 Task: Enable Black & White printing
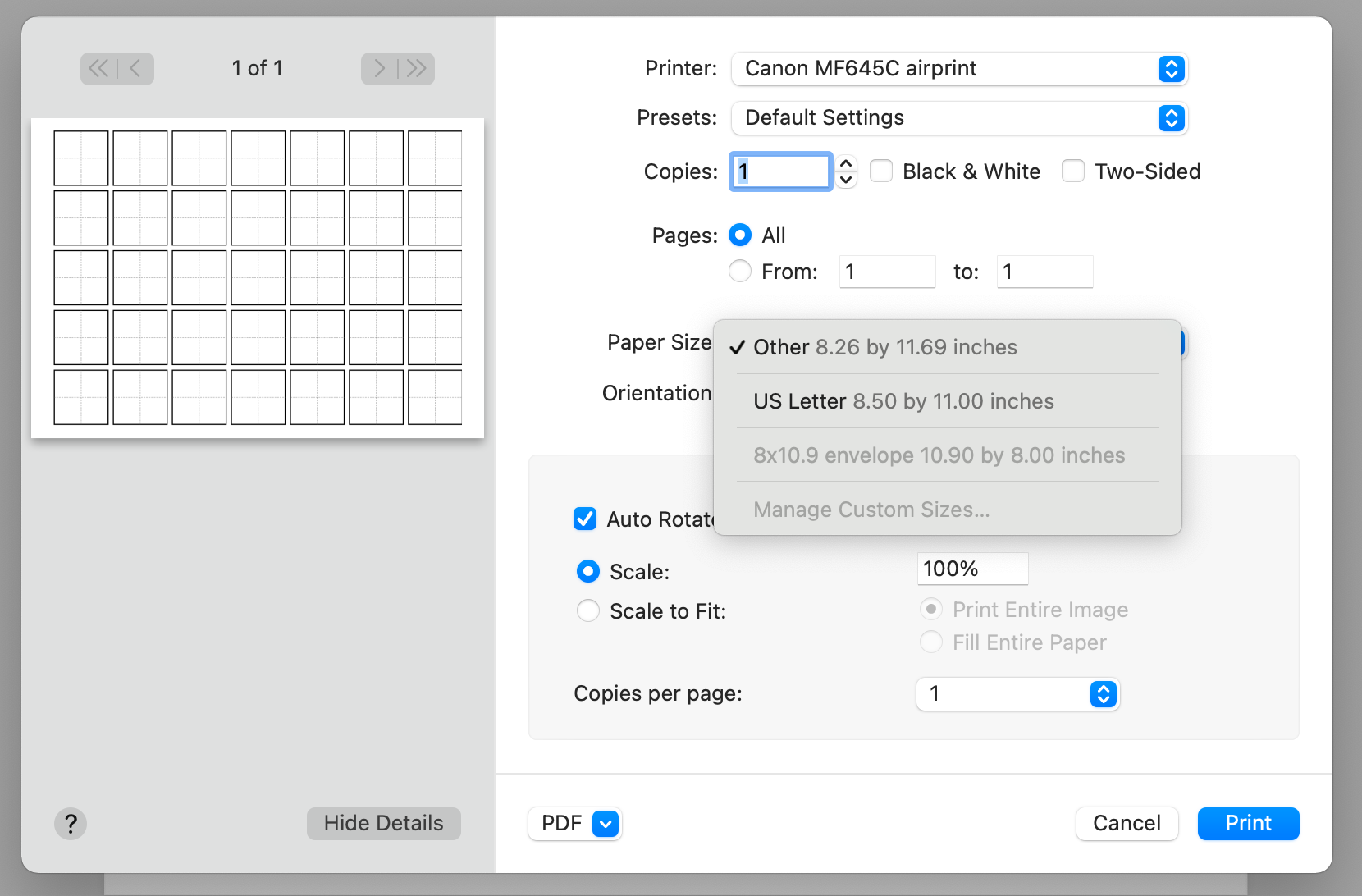[x=881, y=171]
